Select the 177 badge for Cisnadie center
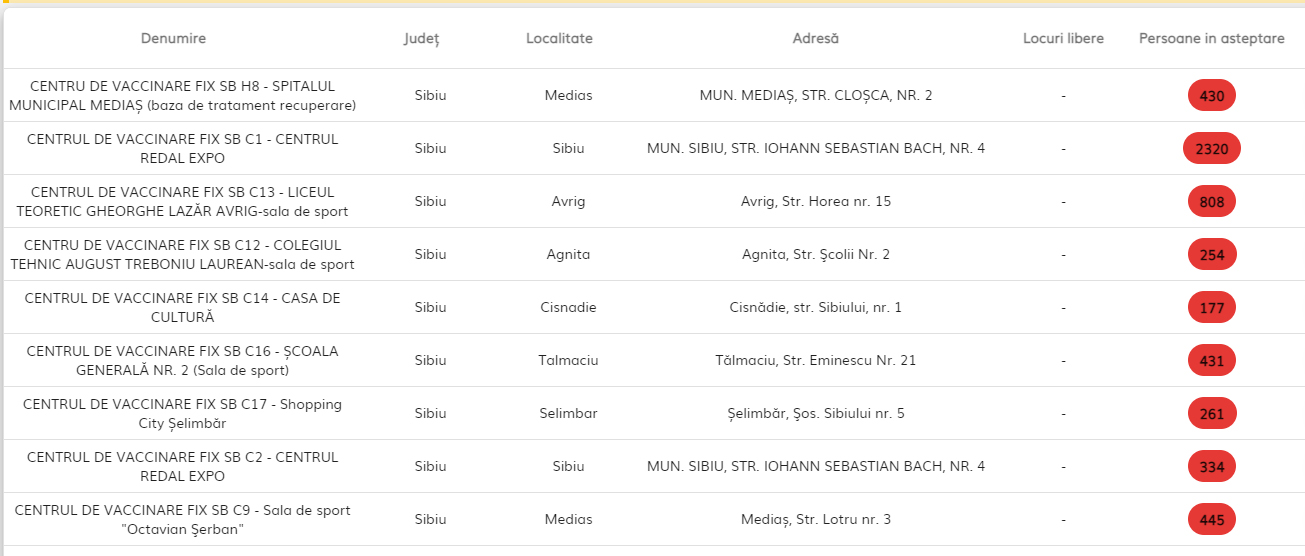Viewport: 1305px width, 556px height. point(1212,308)
